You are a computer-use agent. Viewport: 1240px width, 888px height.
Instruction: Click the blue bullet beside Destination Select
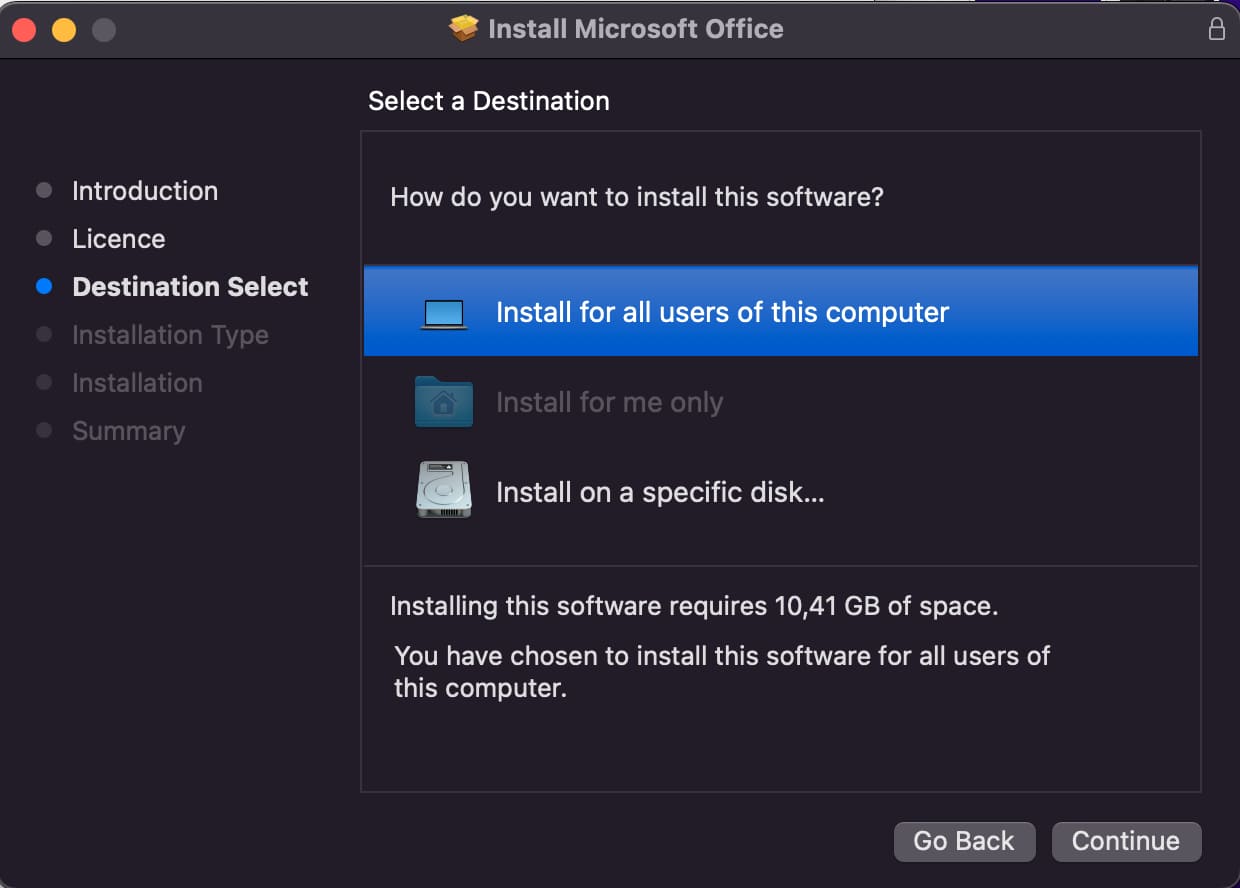[x=43, y=287]
